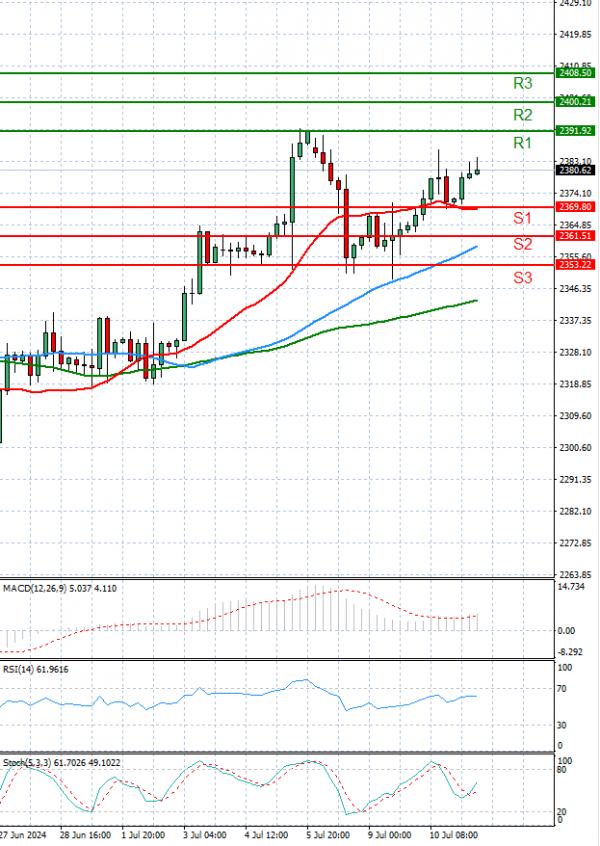Select the 2369.80 support price tag
Image resolution: width=600 pixels, height=846 pixels.
pos(575,207)
